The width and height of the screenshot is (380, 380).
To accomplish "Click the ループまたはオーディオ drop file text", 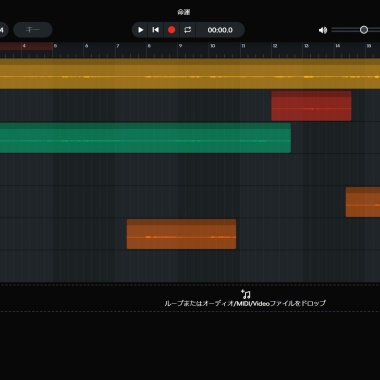I will pyautogui.click(x=245, y=304).
